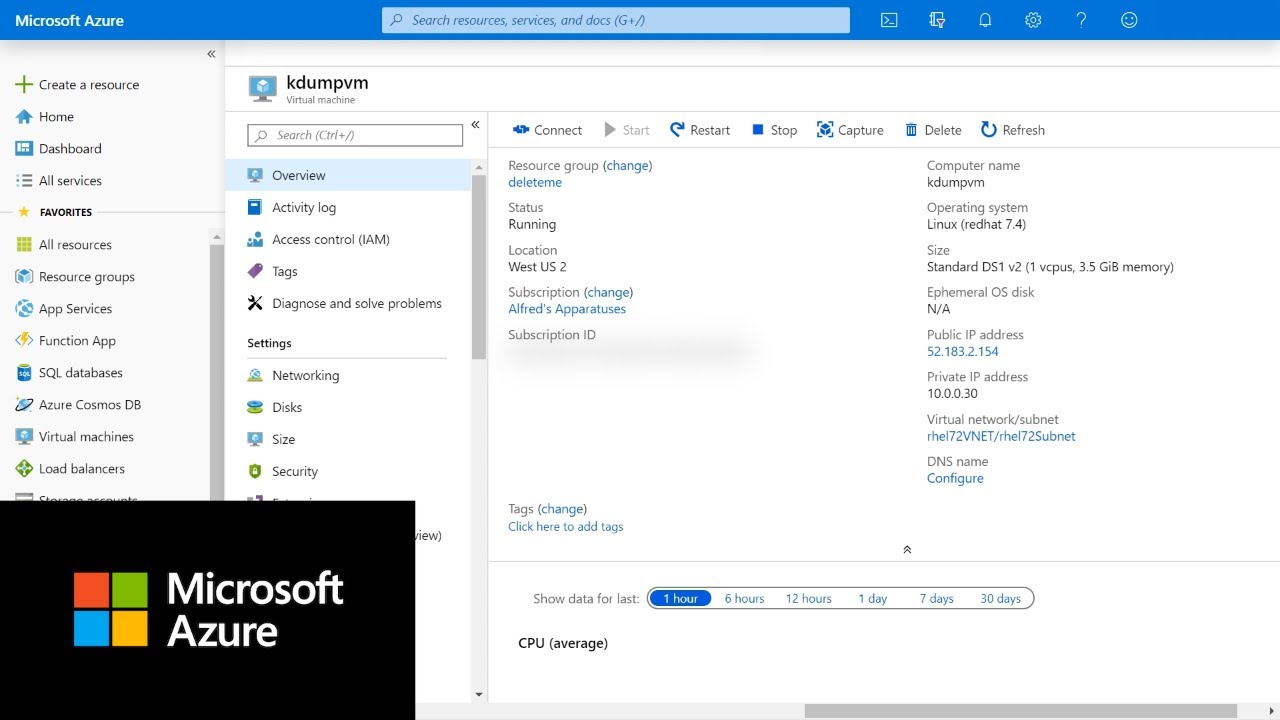Open Directory and subscription filter icon
The height and width of the screenshot is (720, 1280).
[x=937, y=20]
